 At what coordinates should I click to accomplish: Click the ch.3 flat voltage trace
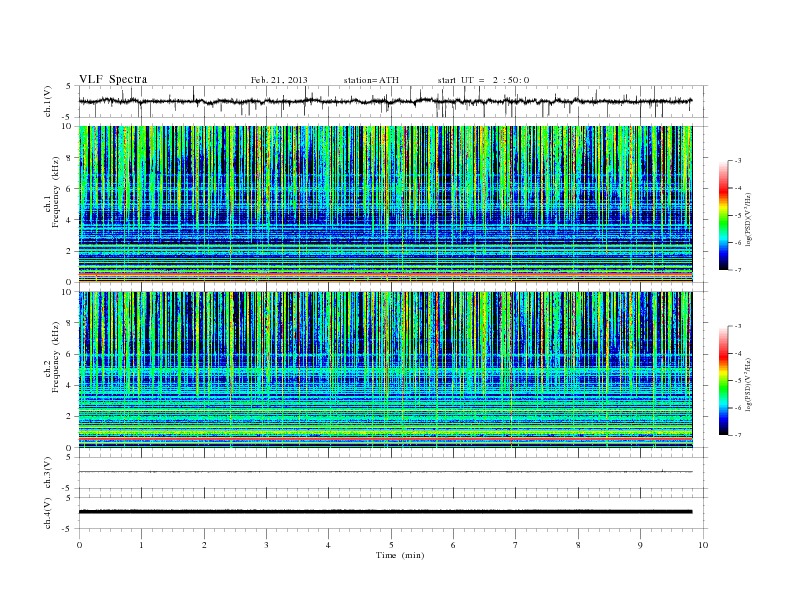point(385,472)
